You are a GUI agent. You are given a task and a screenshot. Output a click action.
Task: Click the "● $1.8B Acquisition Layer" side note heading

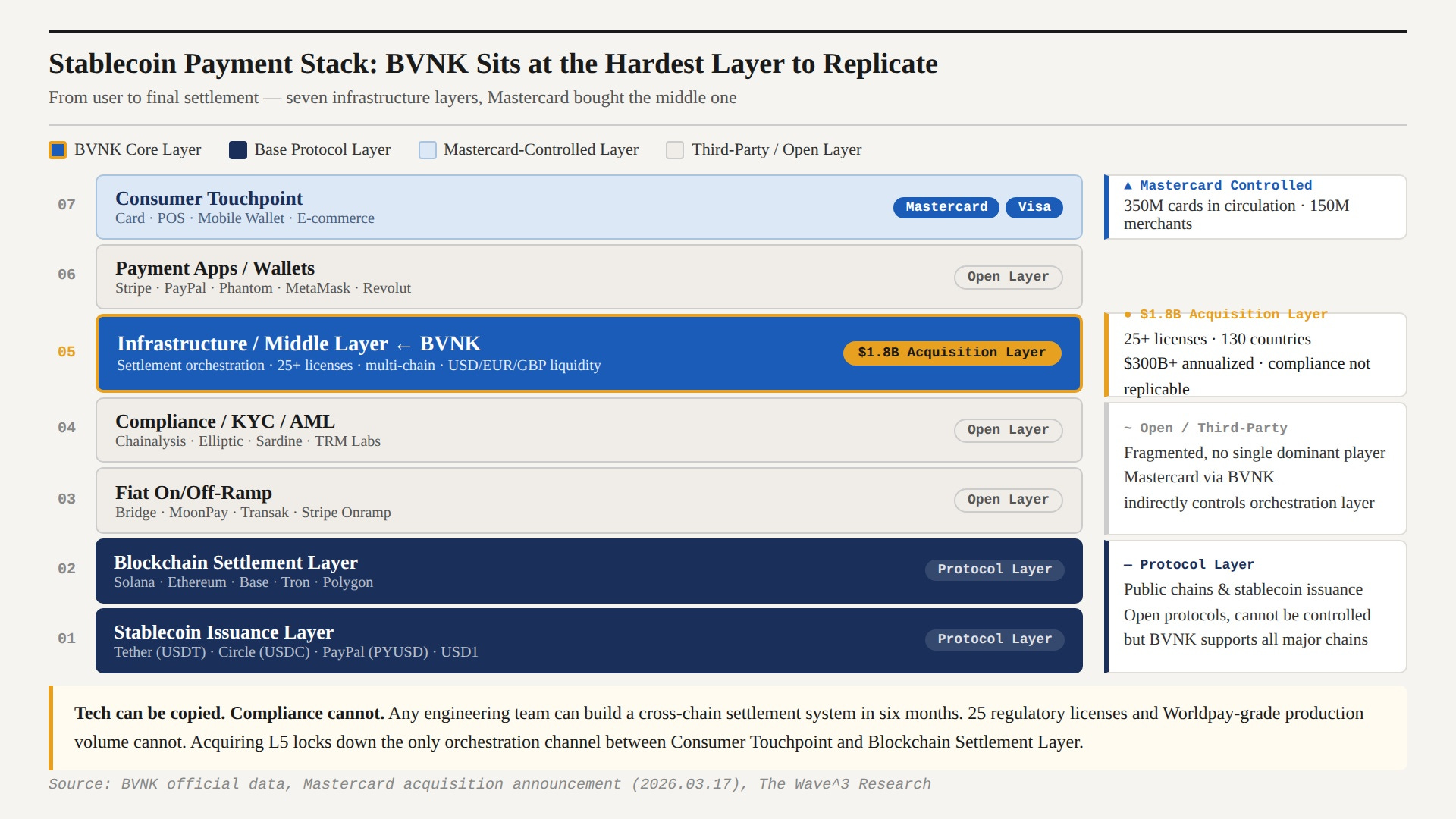(x=1225, y=315)
